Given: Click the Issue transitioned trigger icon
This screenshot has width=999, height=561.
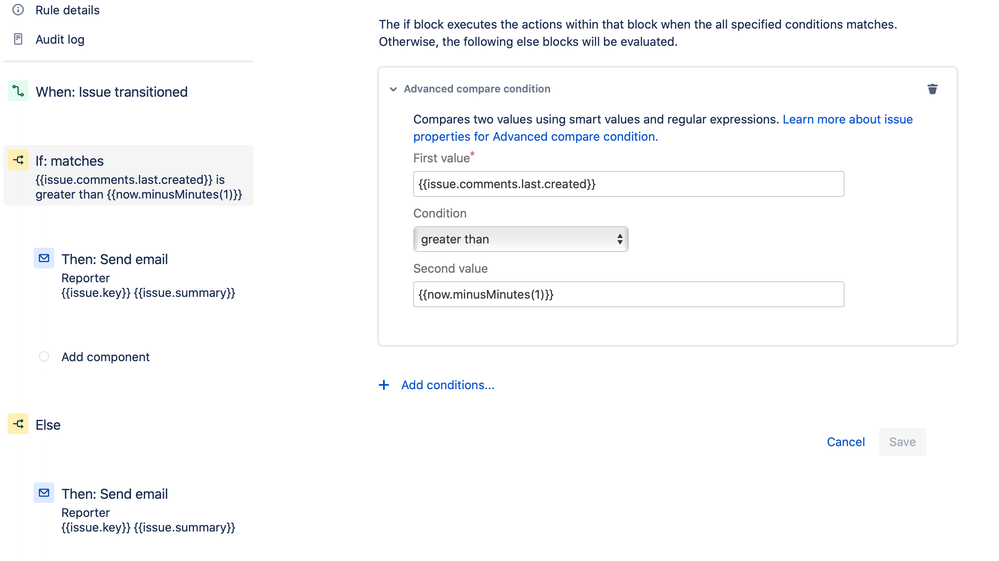Looking at the screenshot, I should [x=18, y=92].
